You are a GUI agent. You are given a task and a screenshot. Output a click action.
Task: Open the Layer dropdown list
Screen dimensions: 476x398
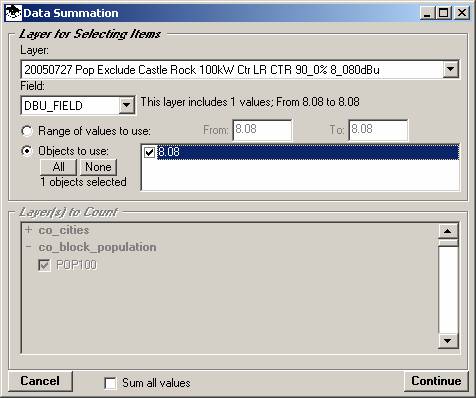click(x=450, y=69)
